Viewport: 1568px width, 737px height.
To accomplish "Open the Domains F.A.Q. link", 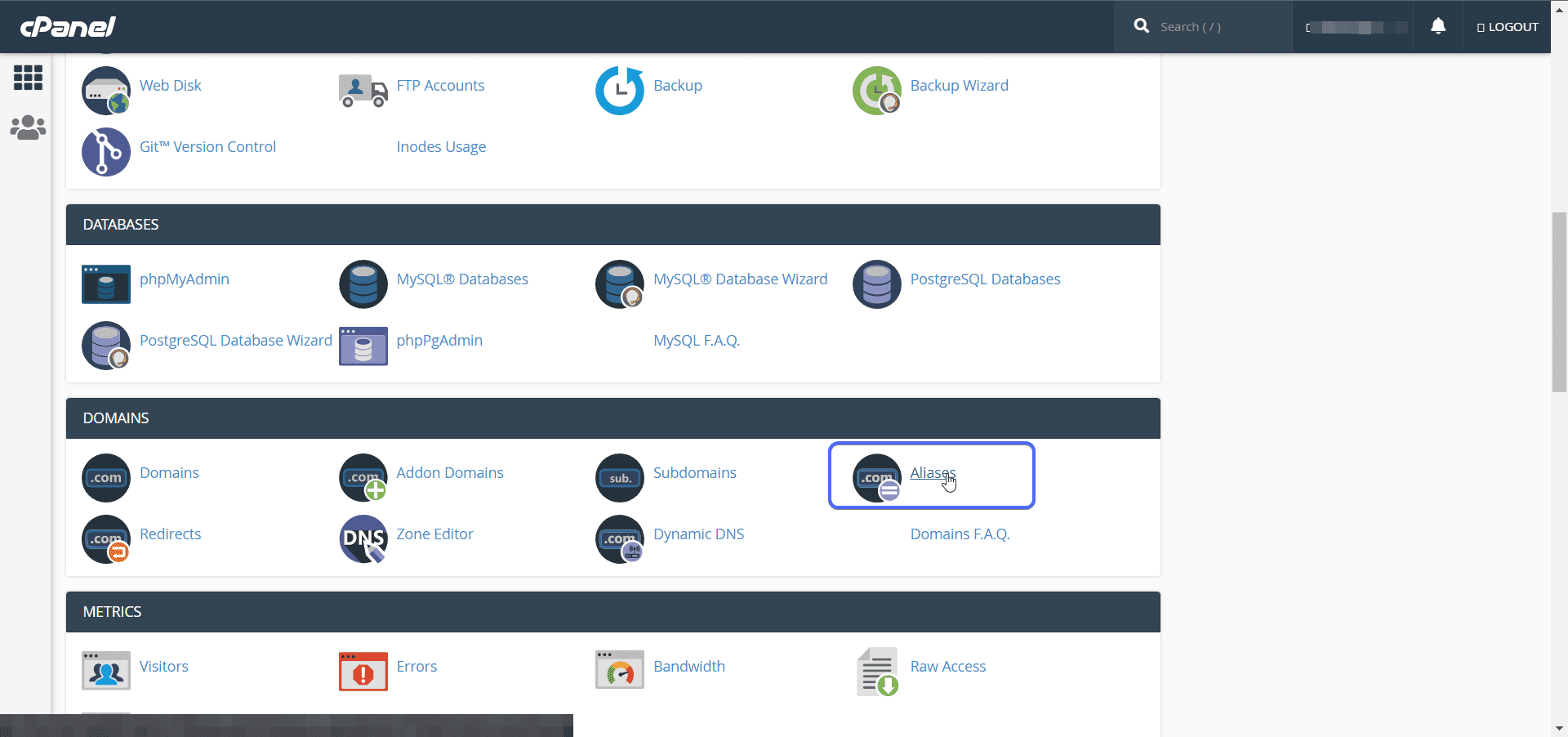I will [960, 534].
